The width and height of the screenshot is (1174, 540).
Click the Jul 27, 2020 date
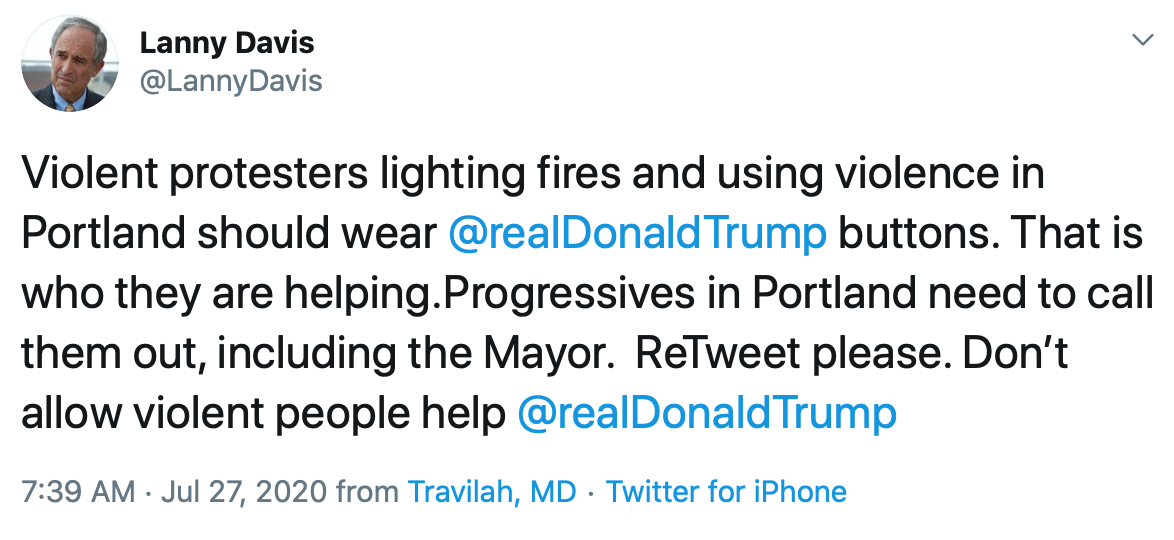[243, 492]
